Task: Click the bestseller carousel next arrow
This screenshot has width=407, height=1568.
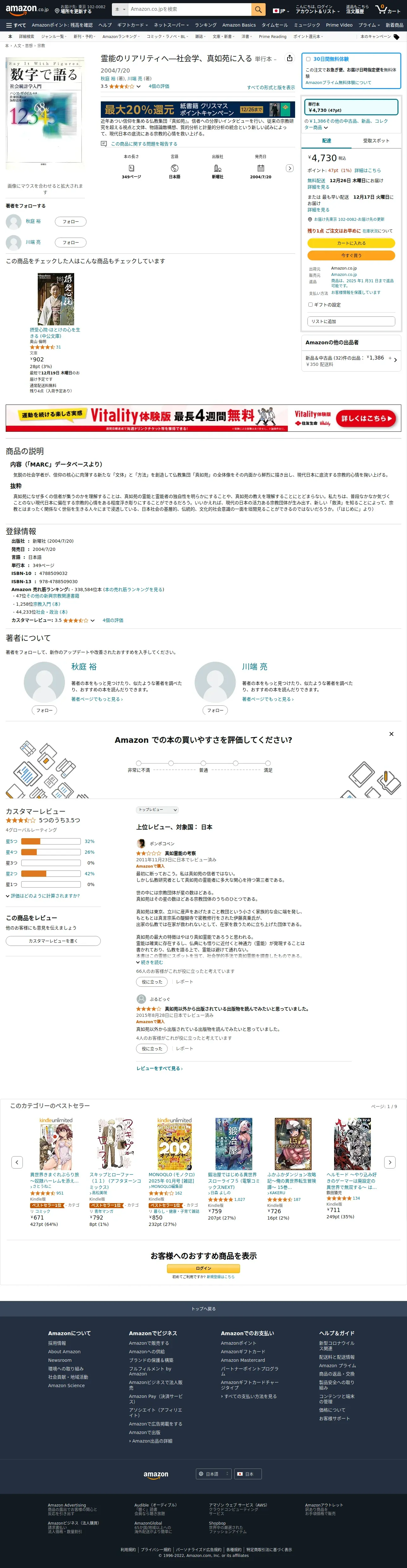Action: click(x=390, y=1162)
